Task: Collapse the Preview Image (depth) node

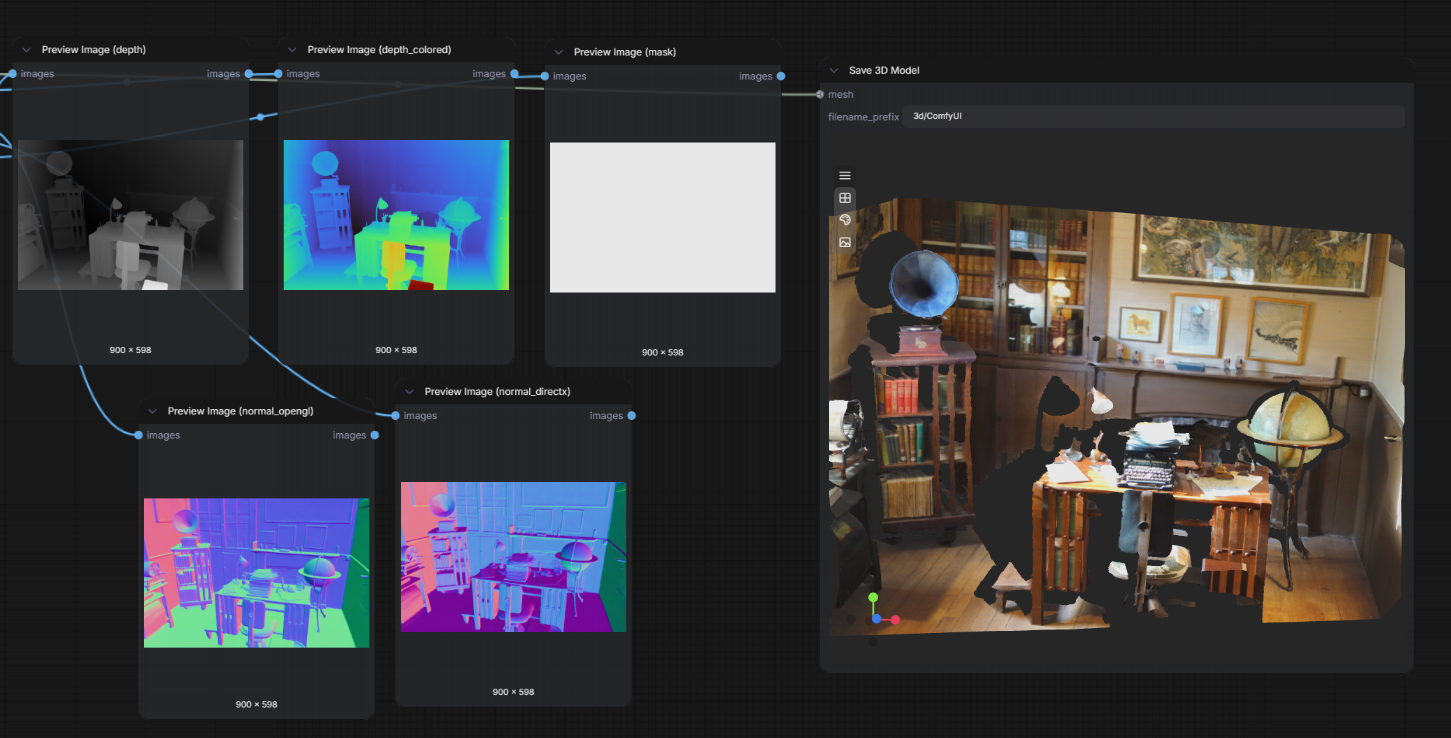Action: pos(26,50)
